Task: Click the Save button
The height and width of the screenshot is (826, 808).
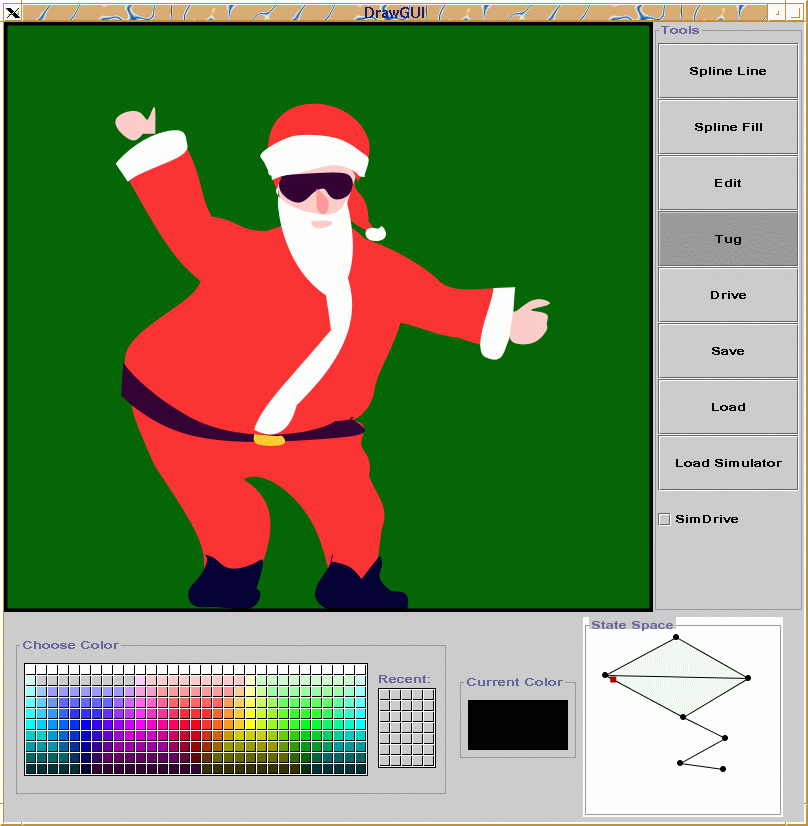Action: (x=728, y=351)
